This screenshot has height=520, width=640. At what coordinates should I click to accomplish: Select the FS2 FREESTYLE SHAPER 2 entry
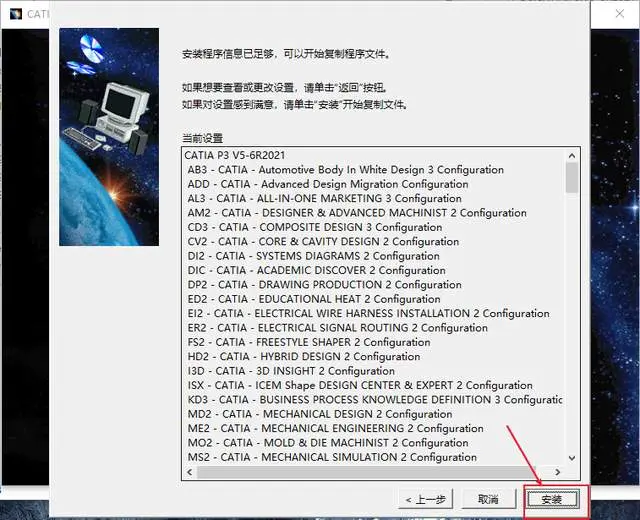point(309,342)
